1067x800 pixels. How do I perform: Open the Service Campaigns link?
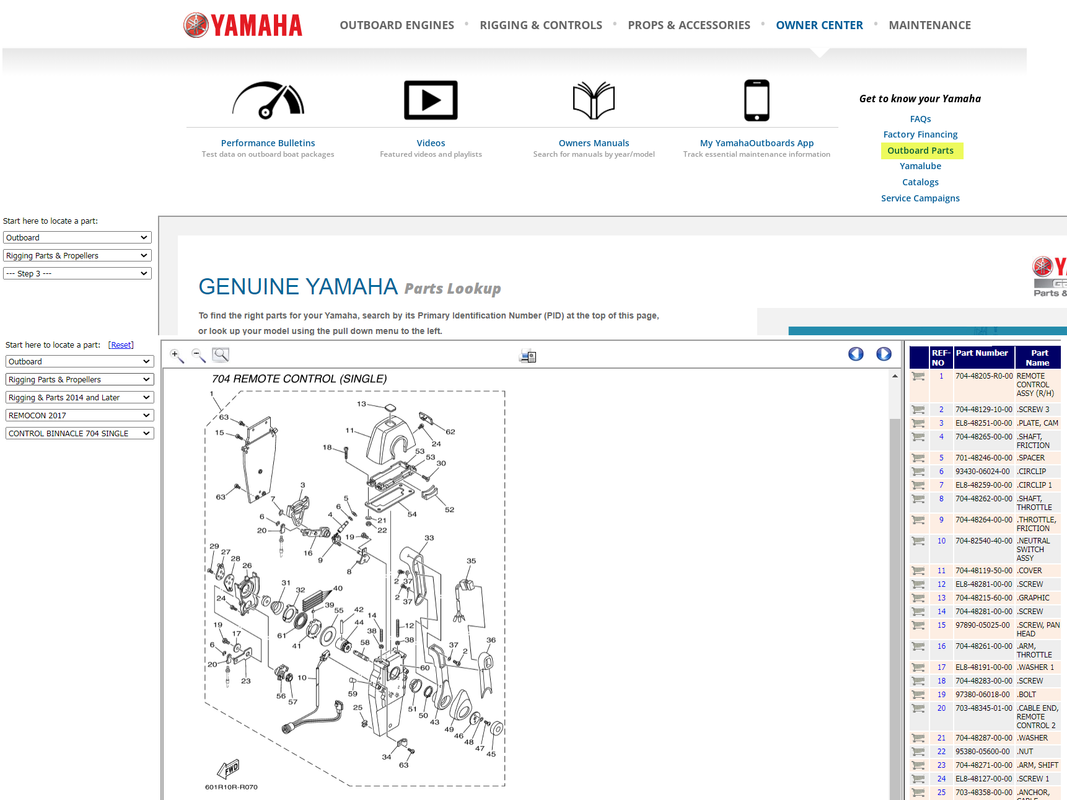coord(920,199)
